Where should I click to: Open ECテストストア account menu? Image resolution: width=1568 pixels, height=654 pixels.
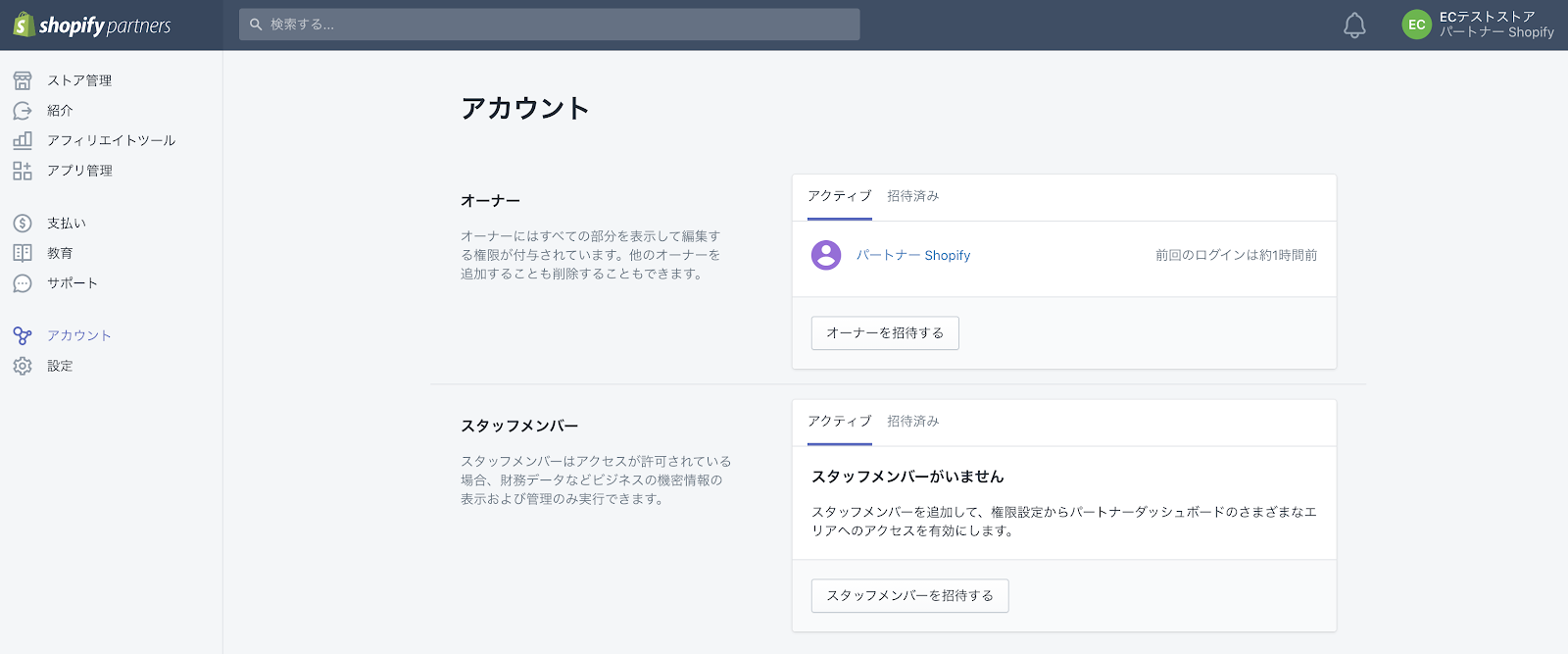click(x=1478, y=25)
